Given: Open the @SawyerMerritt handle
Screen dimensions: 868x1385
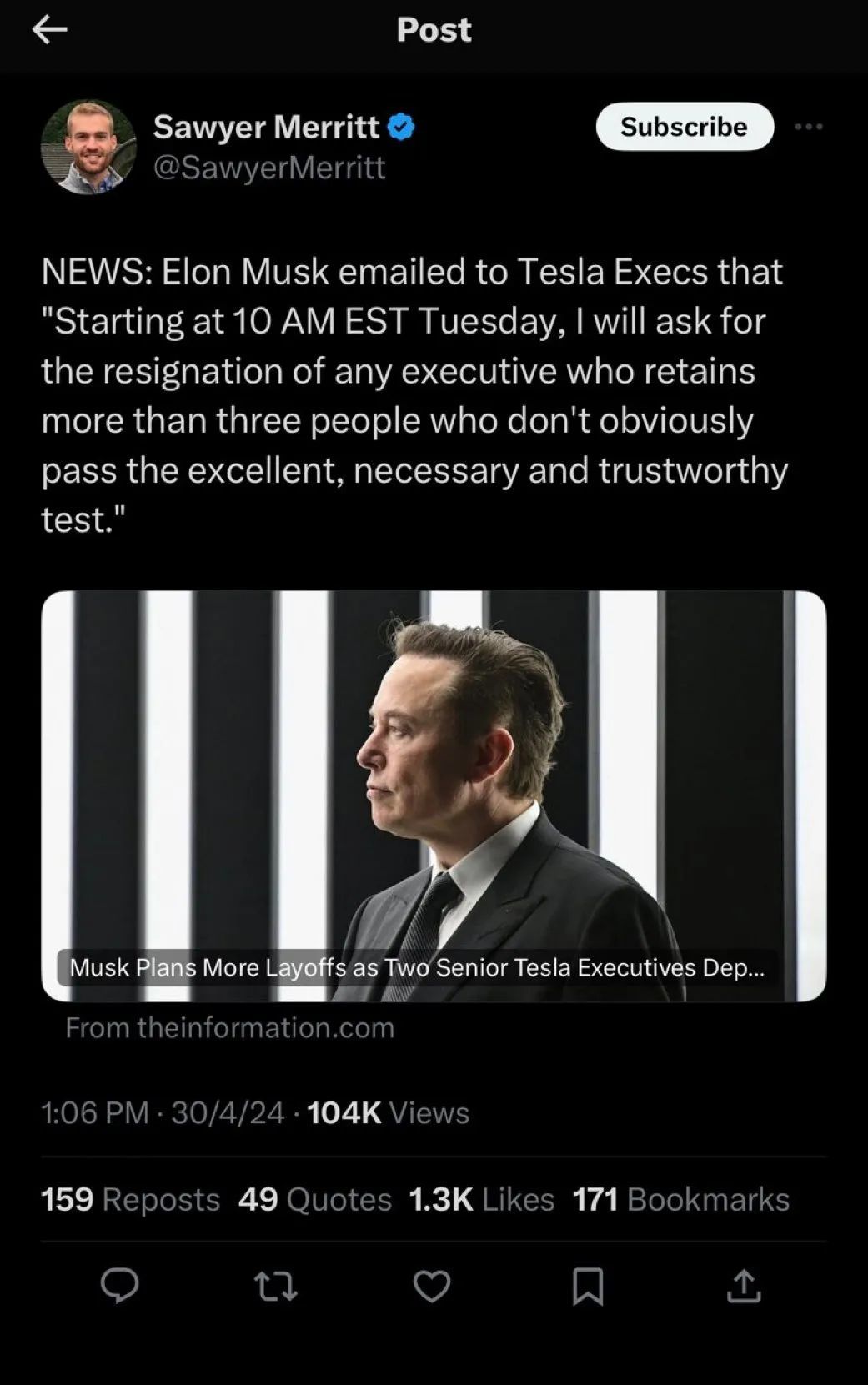Looking at the screenshot, I should point(269,168).
